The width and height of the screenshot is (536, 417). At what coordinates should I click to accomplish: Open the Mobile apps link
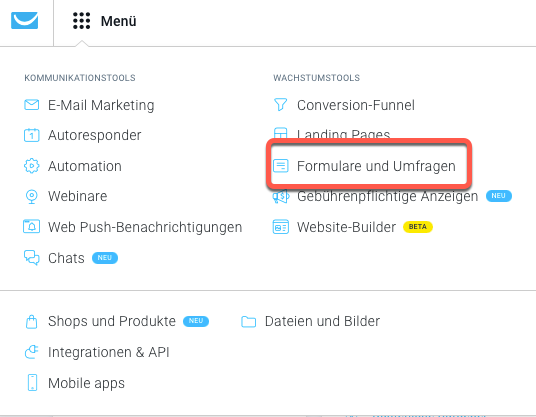[x=86, y=383]
